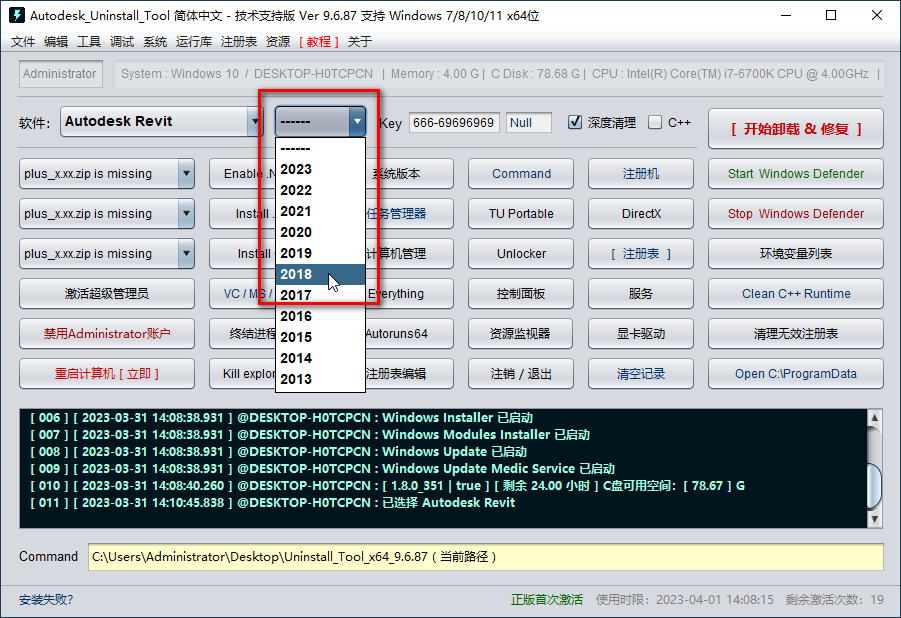Click the DirectX button
Image resolution: width=901 pixels, height=618 pixels.
coord(641,213)
